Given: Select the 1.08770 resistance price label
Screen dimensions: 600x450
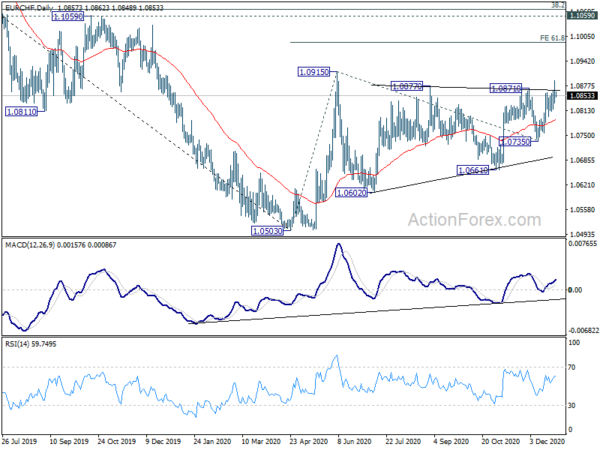Looking at the screenshot, I should (x=407, y=86).
